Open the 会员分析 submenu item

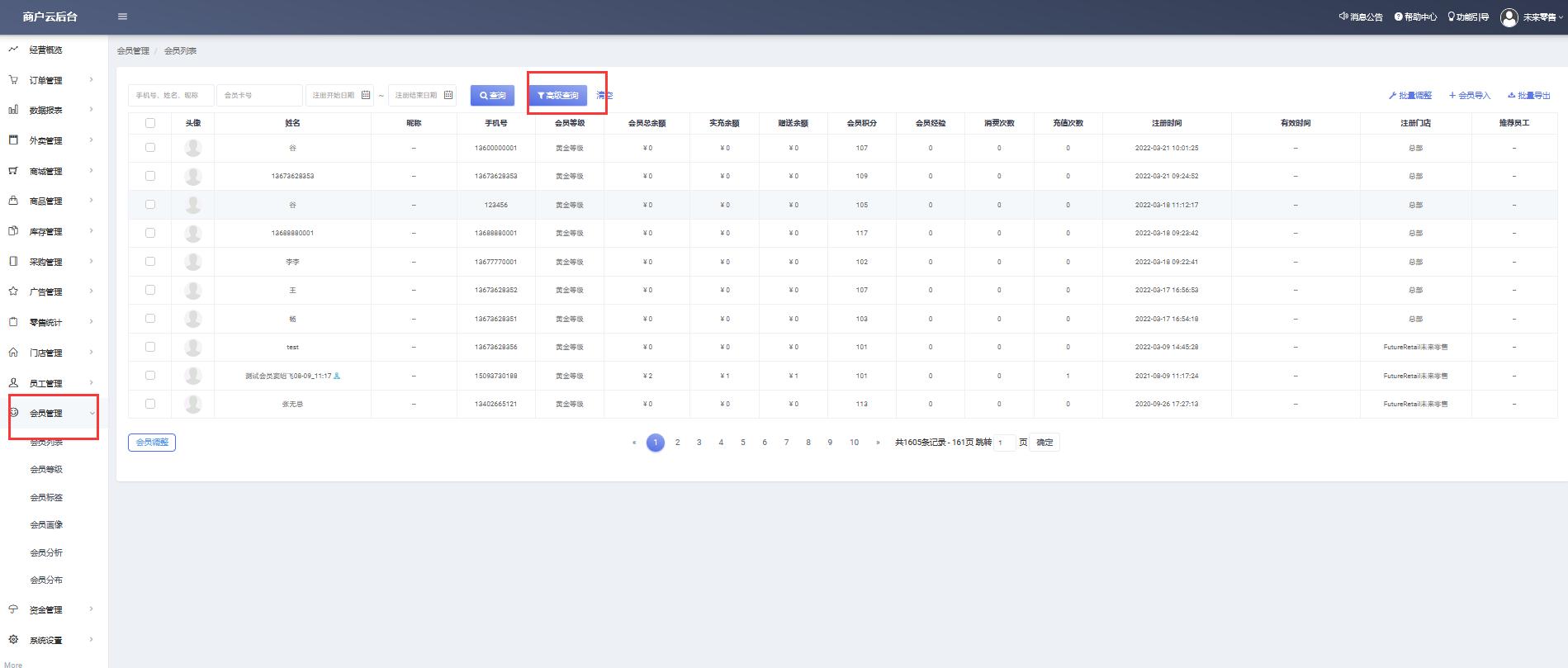tap(46, 552)
